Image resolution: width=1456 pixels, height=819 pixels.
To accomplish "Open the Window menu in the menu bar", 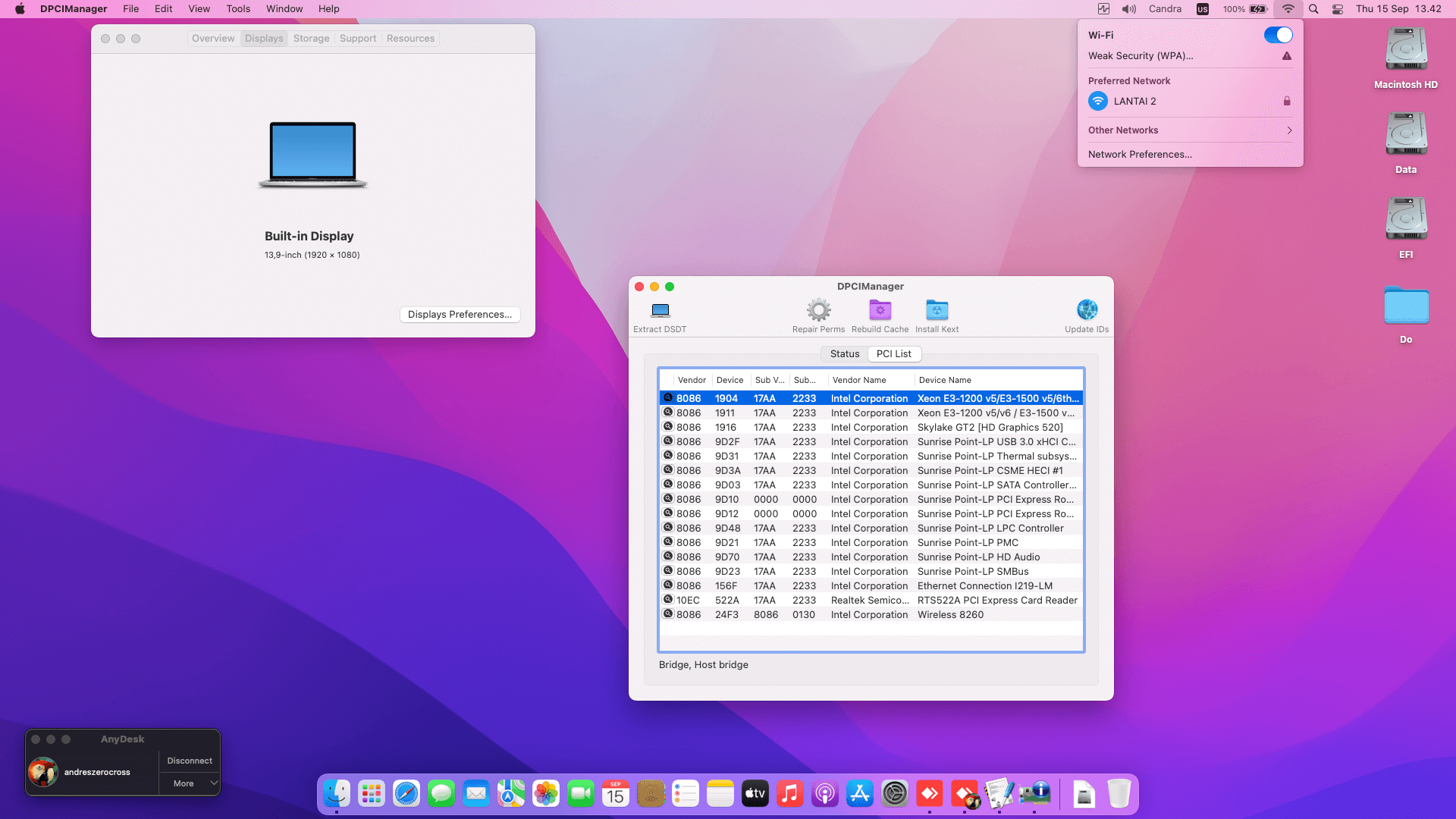I will click(x=284, y=9).
